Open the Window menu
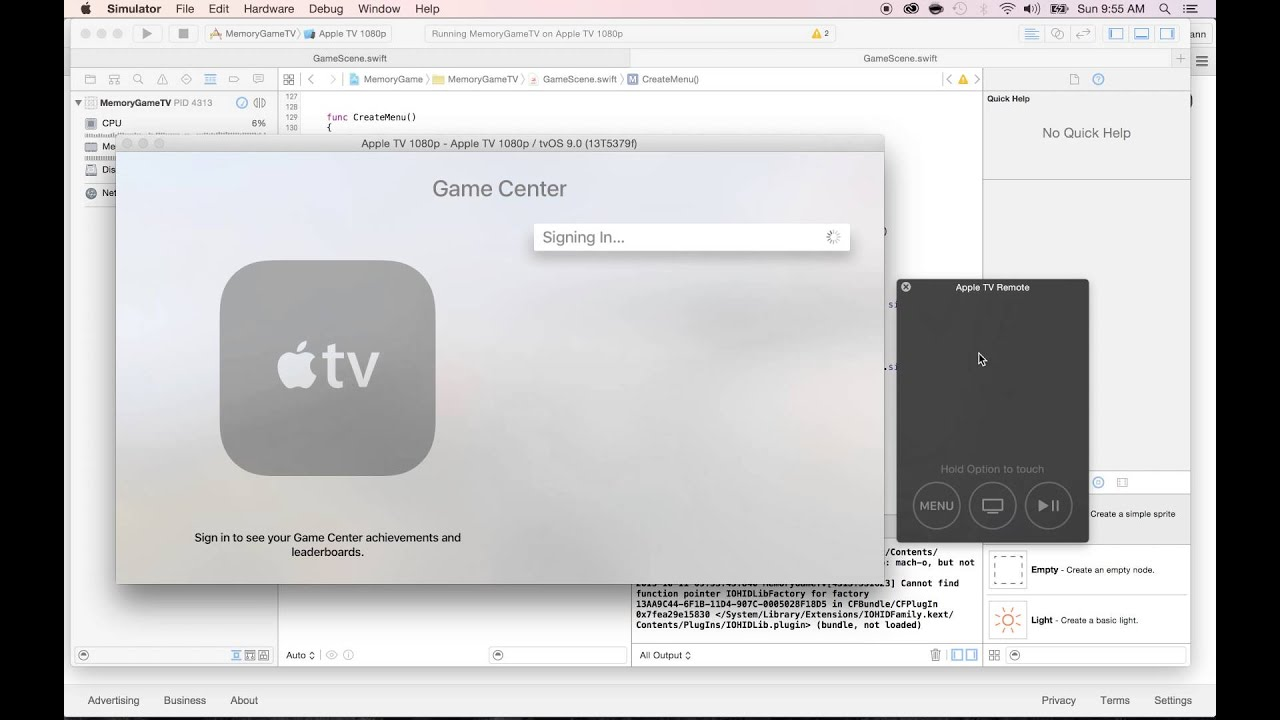 (x=379, y=9)
